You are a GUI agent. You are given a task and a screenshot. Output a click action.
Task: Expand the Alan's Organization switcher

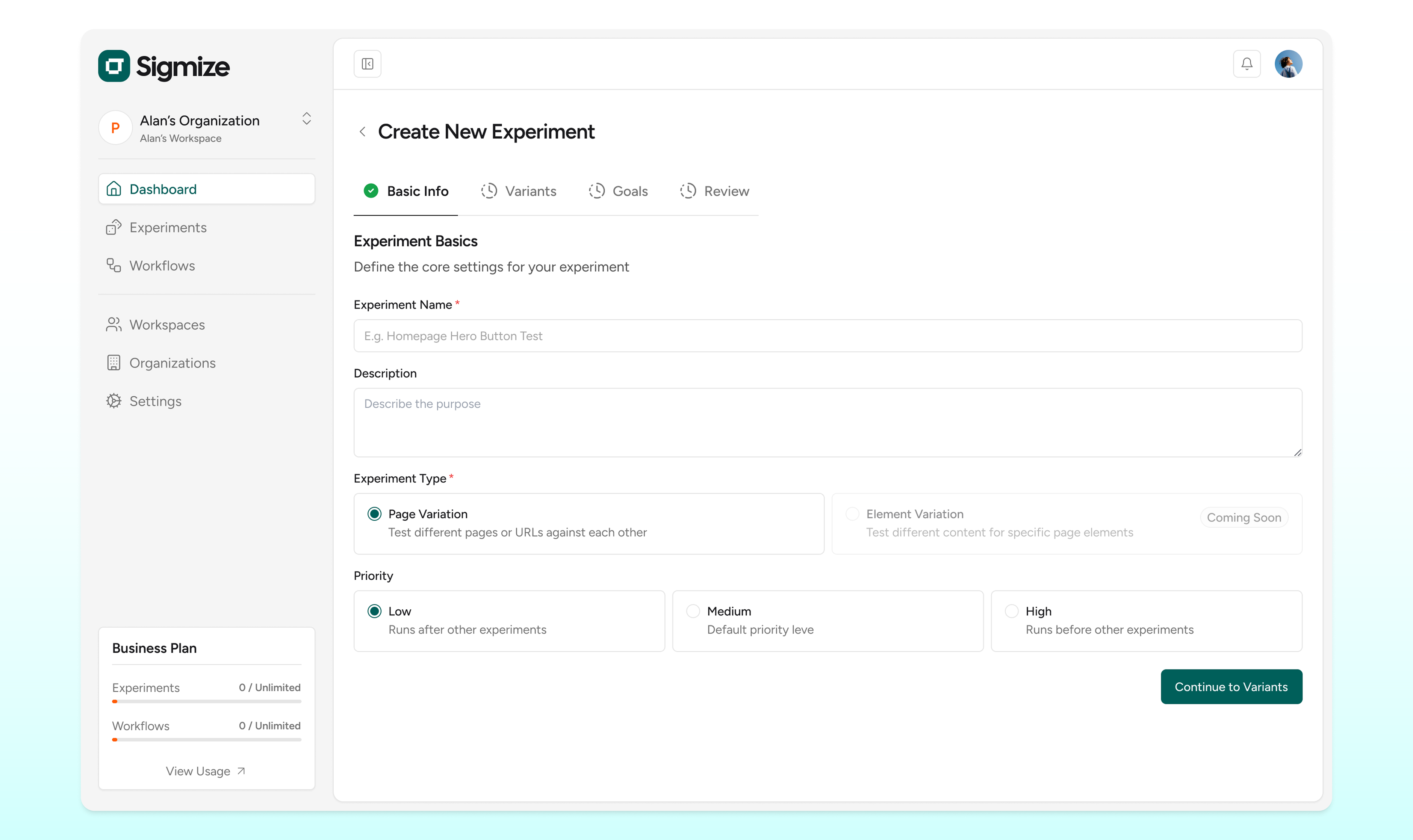tap(306, 119)
